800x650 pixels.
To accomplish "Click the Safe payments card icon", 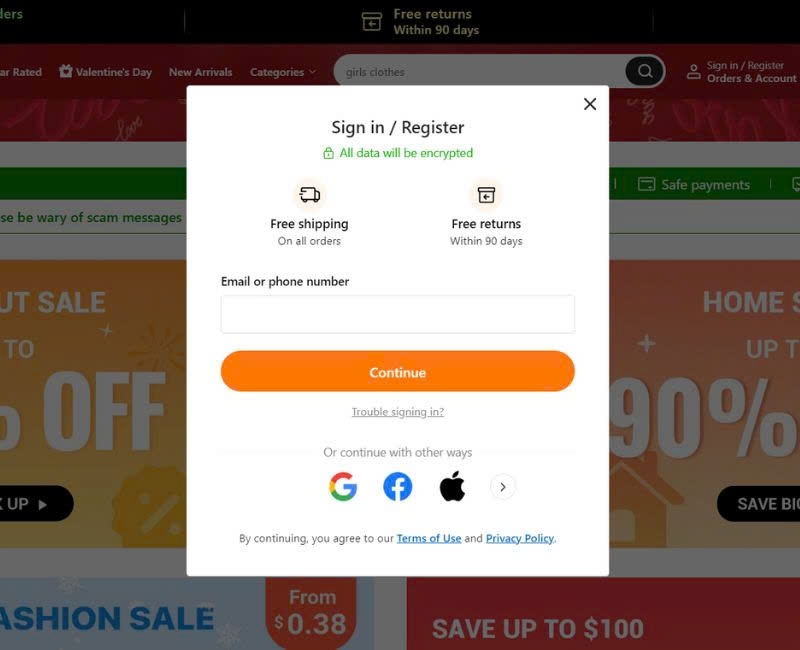I will point(646,184).
